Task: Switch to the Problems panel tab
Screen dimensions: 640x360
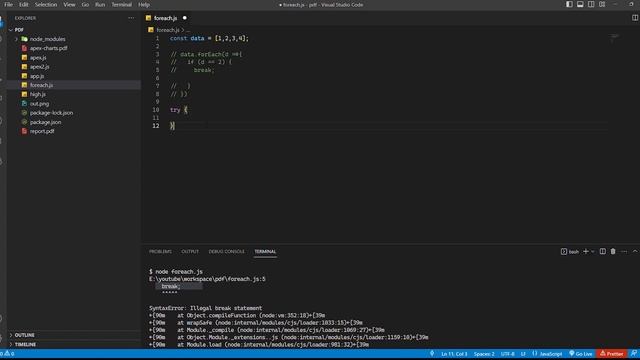Action: click(x=160, y=251)
